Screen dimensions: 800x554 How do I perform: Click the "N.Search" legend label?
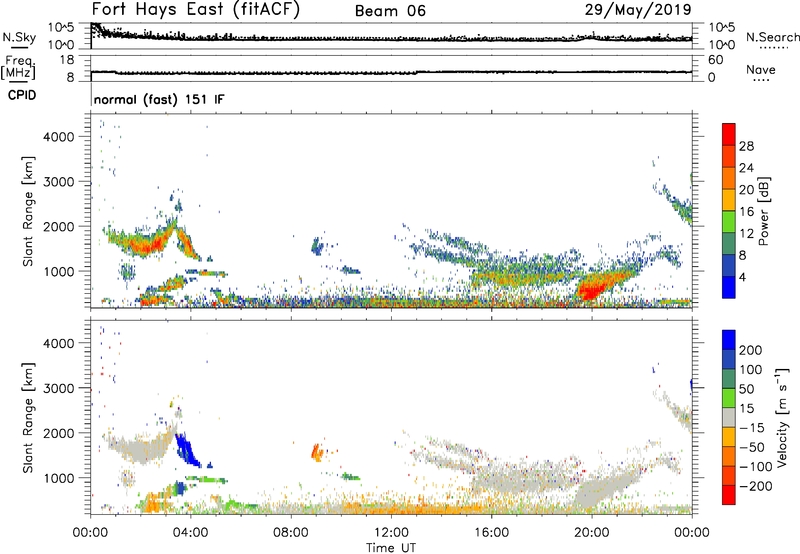(x=772, y=37)
